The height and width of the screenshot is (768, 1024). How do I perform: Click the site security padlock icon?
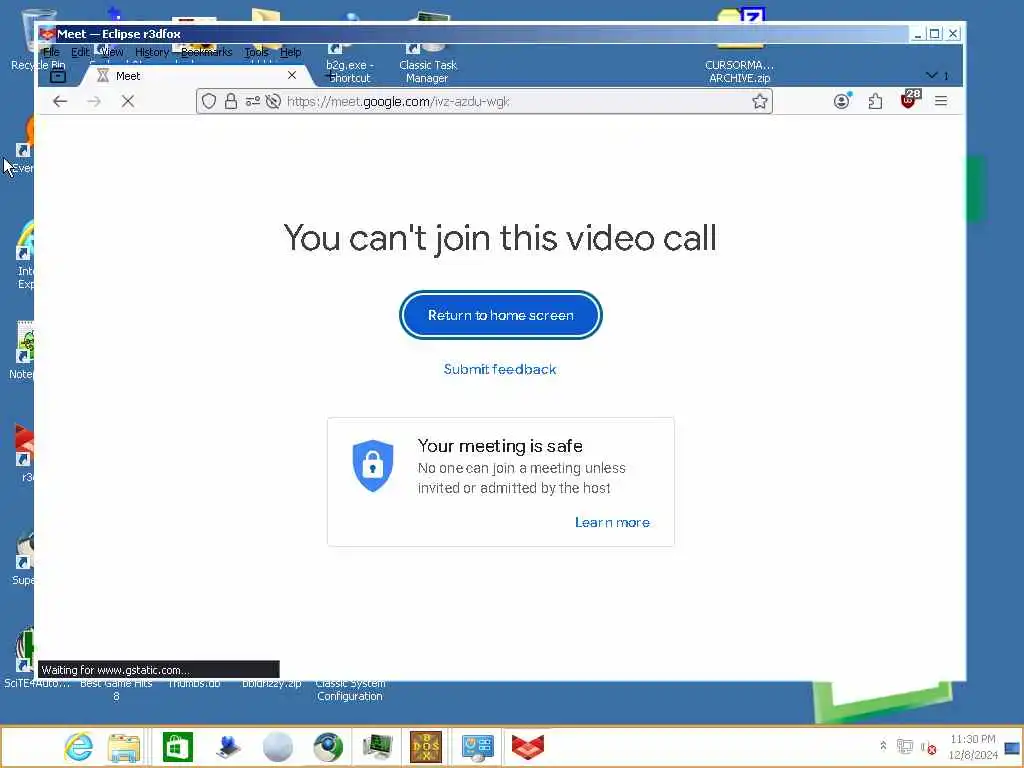click(x=231, y=101)
